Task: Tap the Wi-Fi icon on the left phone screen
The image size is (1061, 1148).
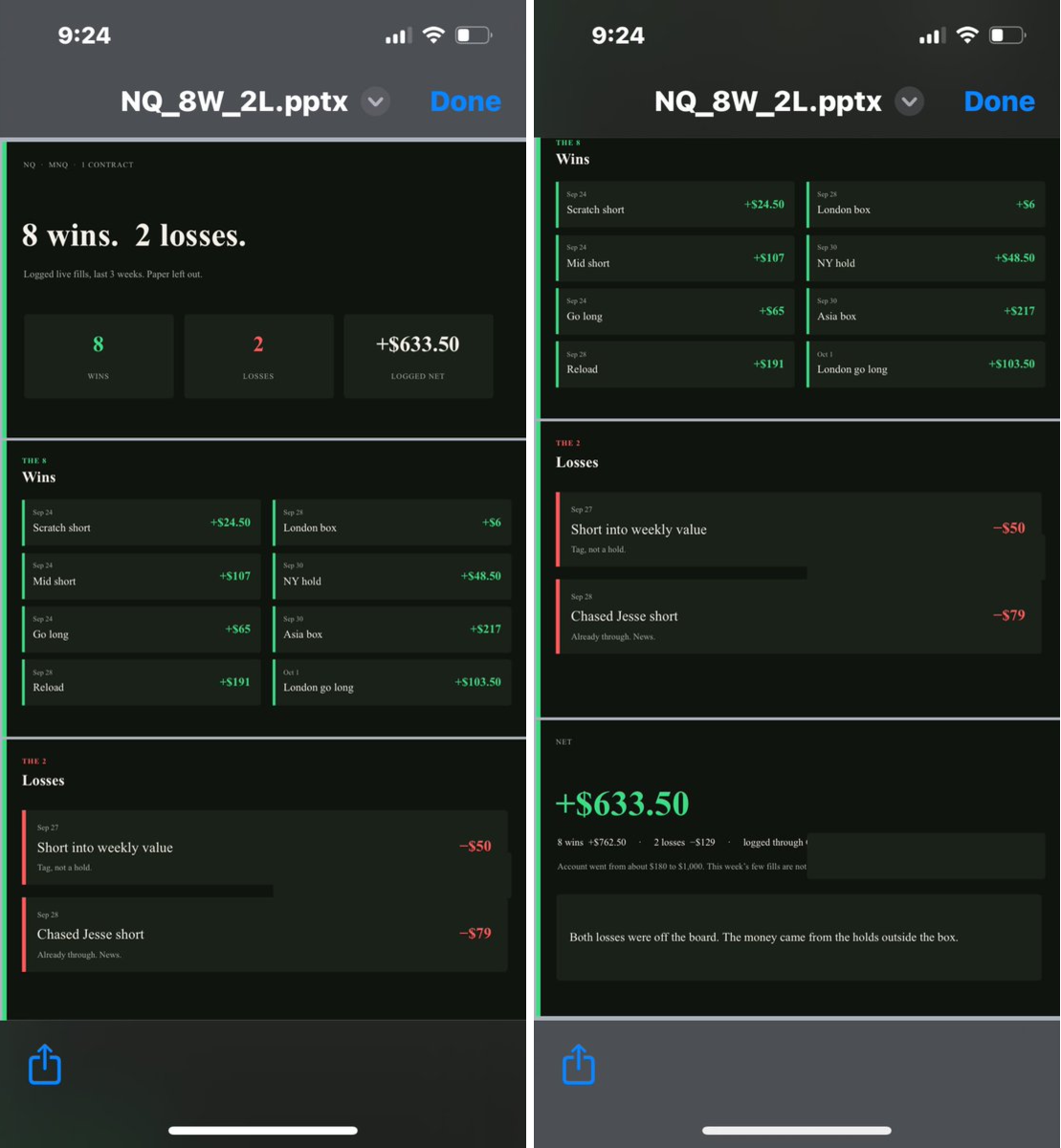Action: (x=434, y=35)
